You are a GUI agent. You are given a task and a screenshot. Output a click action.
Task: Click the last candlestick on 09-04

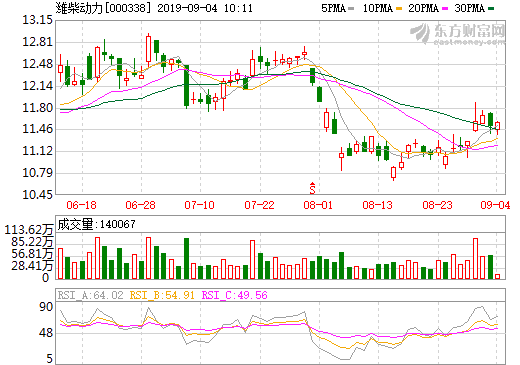[x=497, y=127]
